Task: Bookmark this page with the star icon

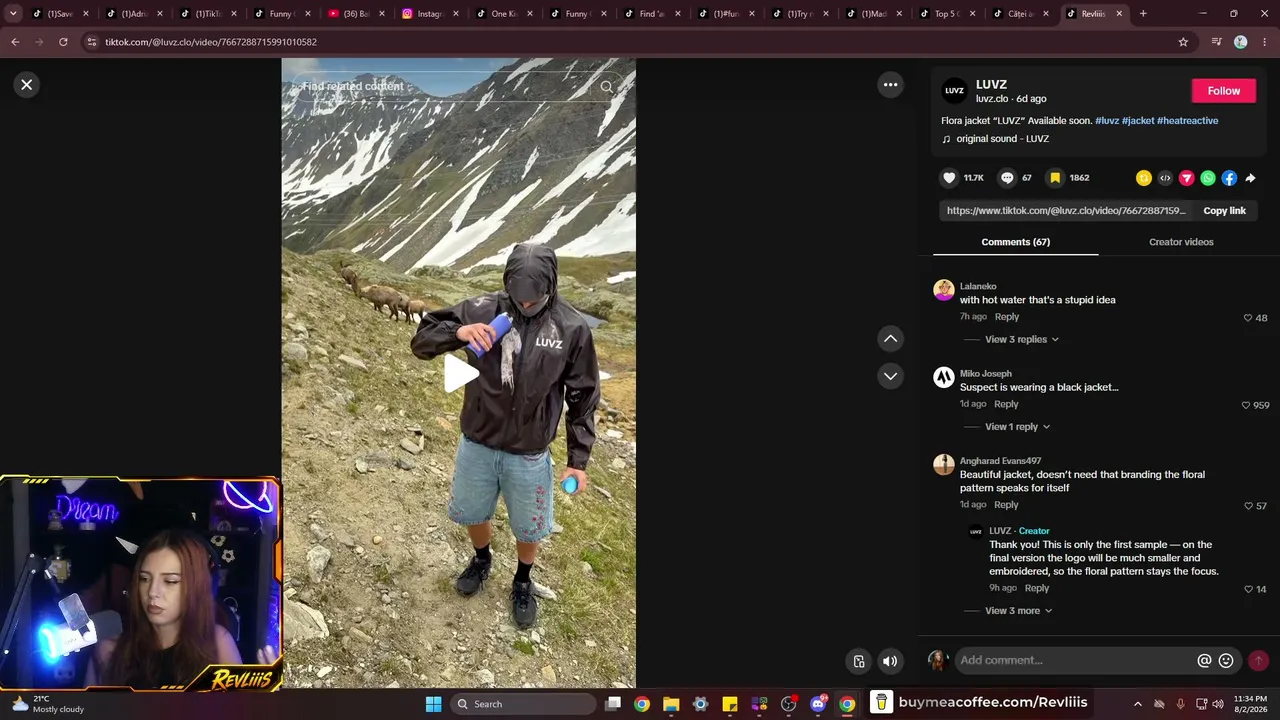Action: 1183,42
